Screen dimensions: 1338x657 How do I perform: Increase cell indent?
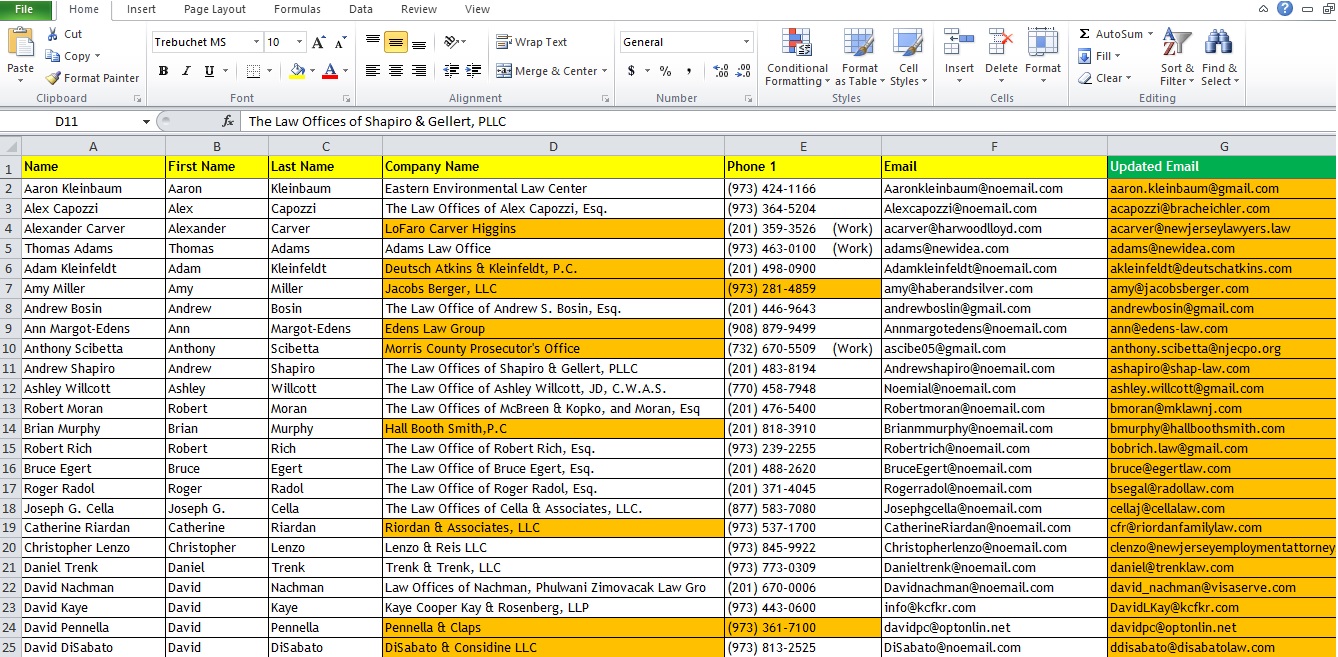click(473, 71)
